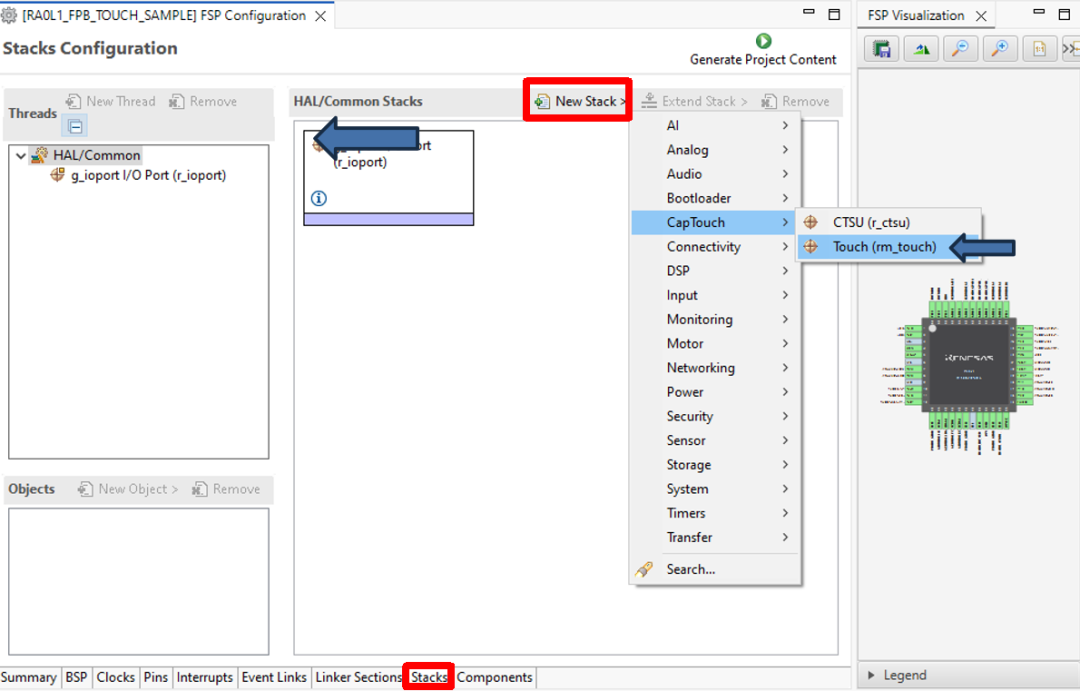1080x691 pixels.
Task: Click the collapse-all icon under Threads
Action: pos(75,127)
